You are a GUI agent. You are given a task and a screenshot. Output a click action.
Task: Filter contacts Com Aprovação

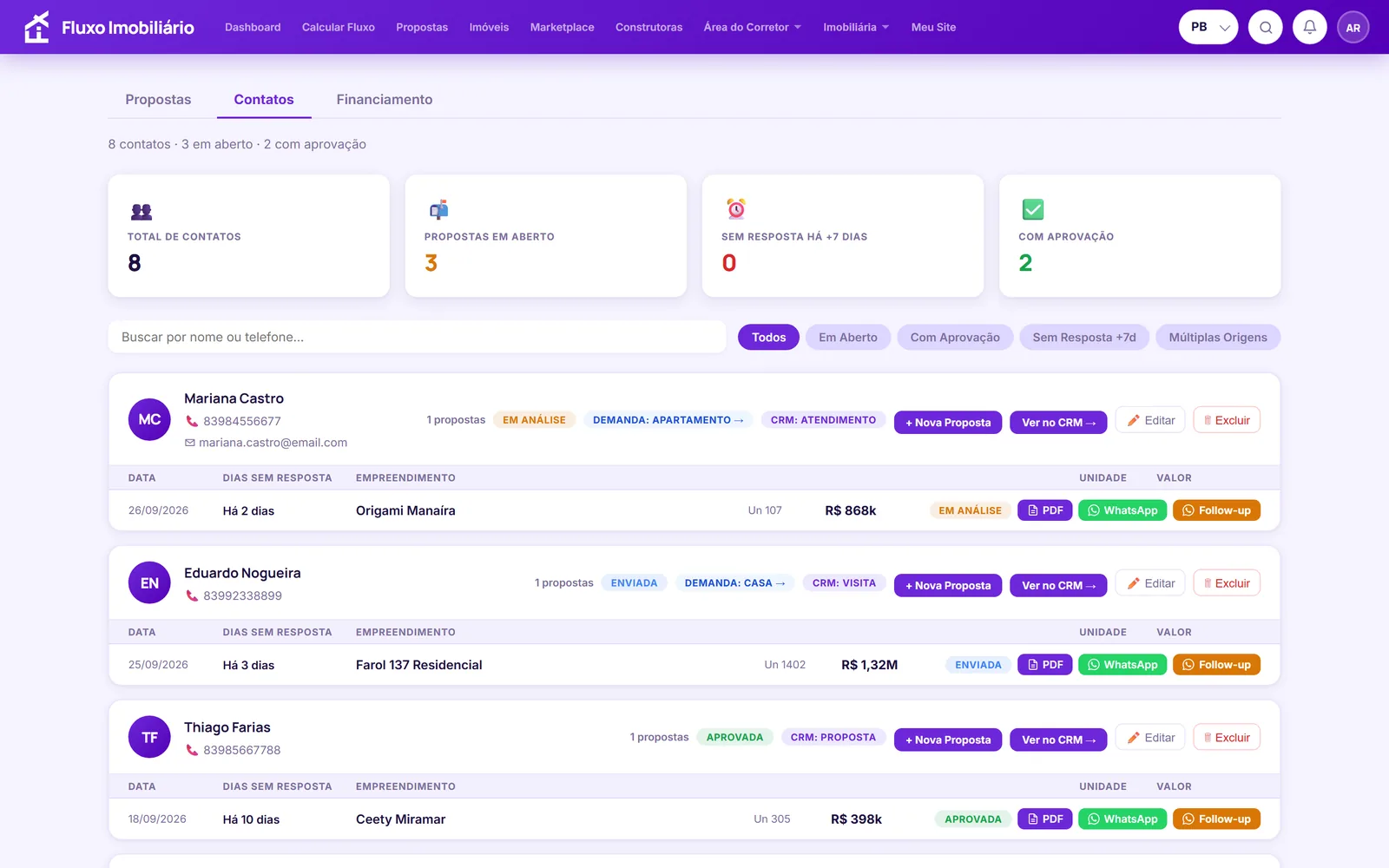coord(955,338)
